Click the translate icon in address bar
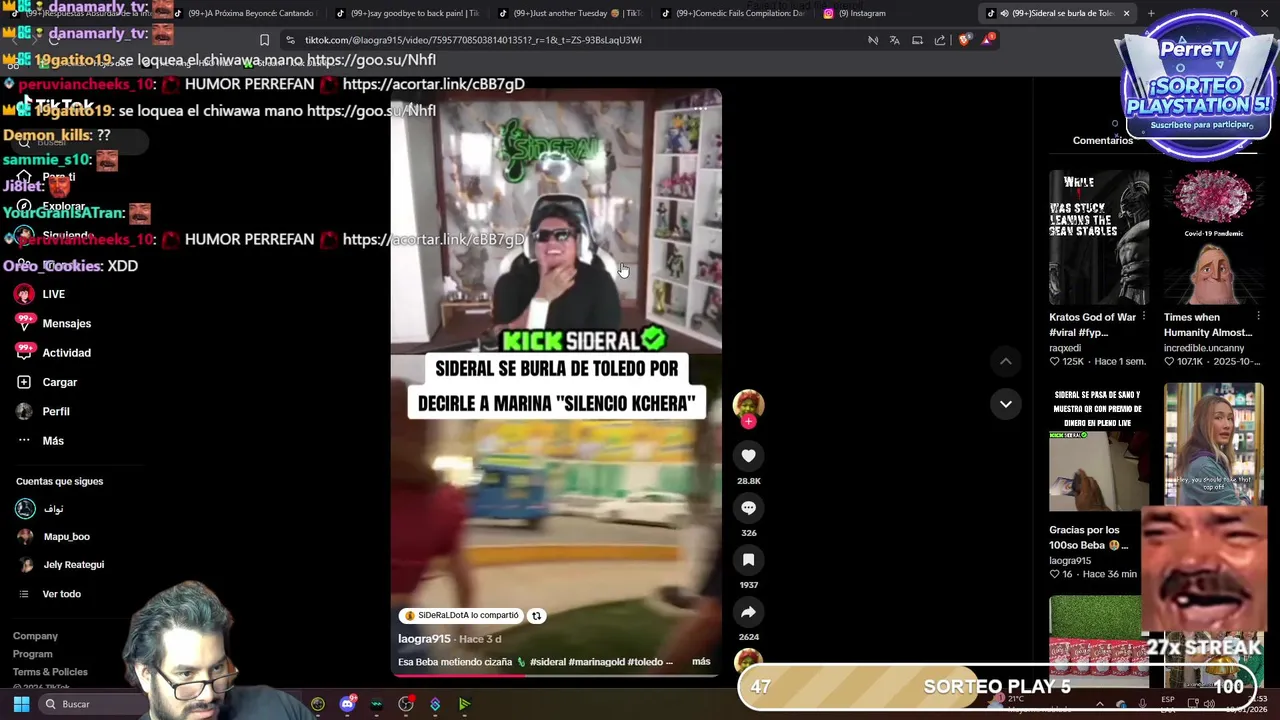This screenshot has width=1280, height=720. 894,40
